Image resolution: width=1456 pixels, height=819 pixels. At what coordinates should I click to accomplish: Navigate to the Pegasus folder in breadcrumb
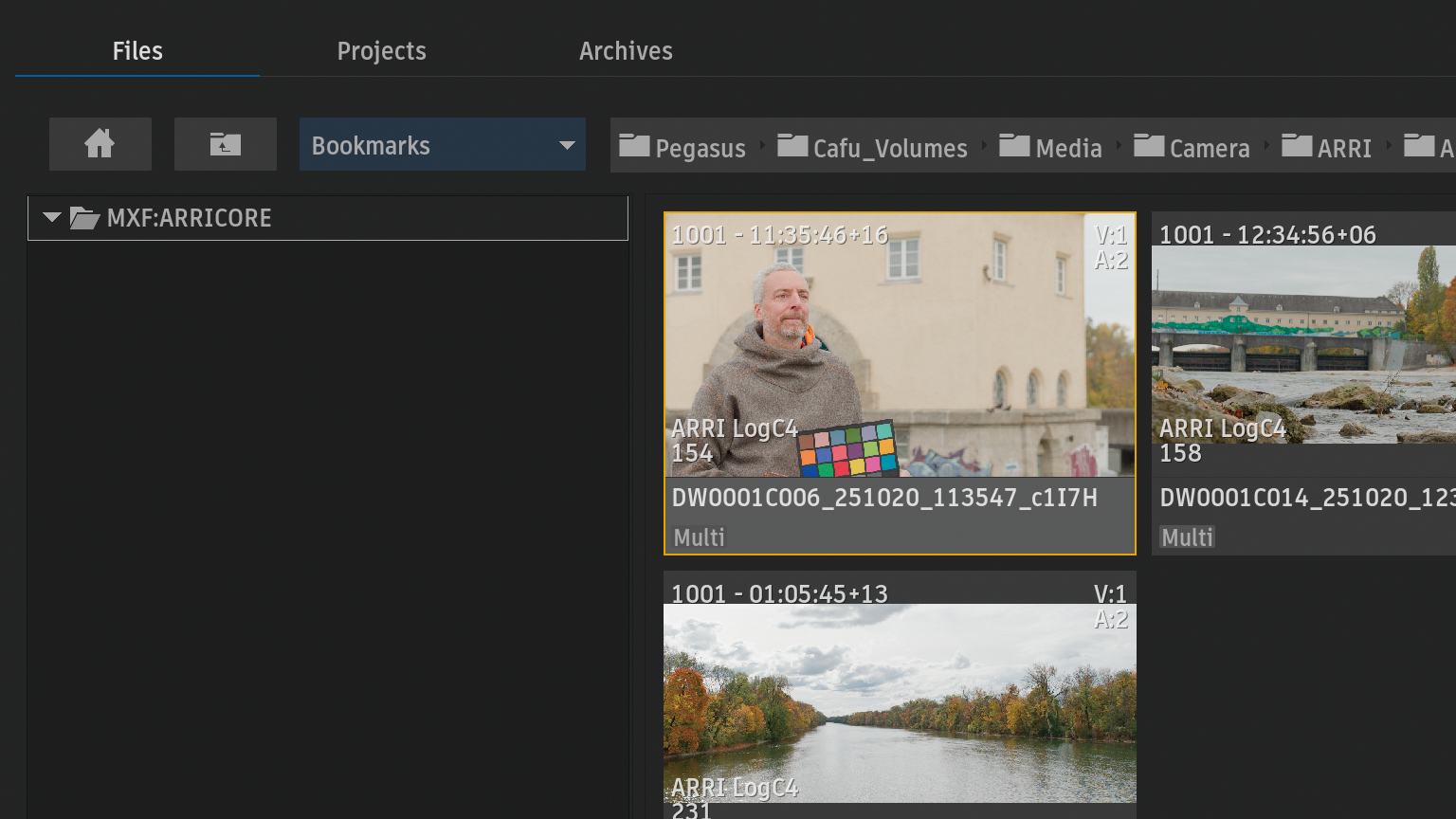(x=682, y=148)
